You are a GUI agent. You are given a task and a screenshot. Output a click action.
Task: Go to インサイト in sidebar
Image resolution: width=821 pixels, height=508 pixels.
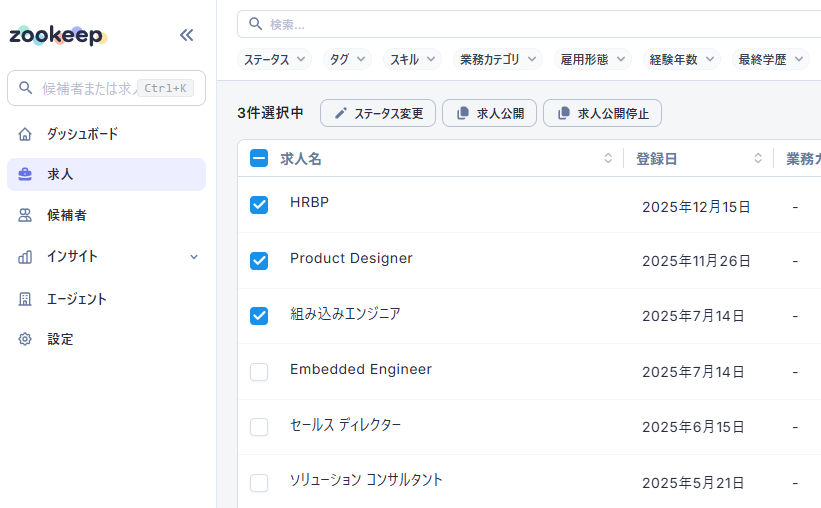pos(72,256)
